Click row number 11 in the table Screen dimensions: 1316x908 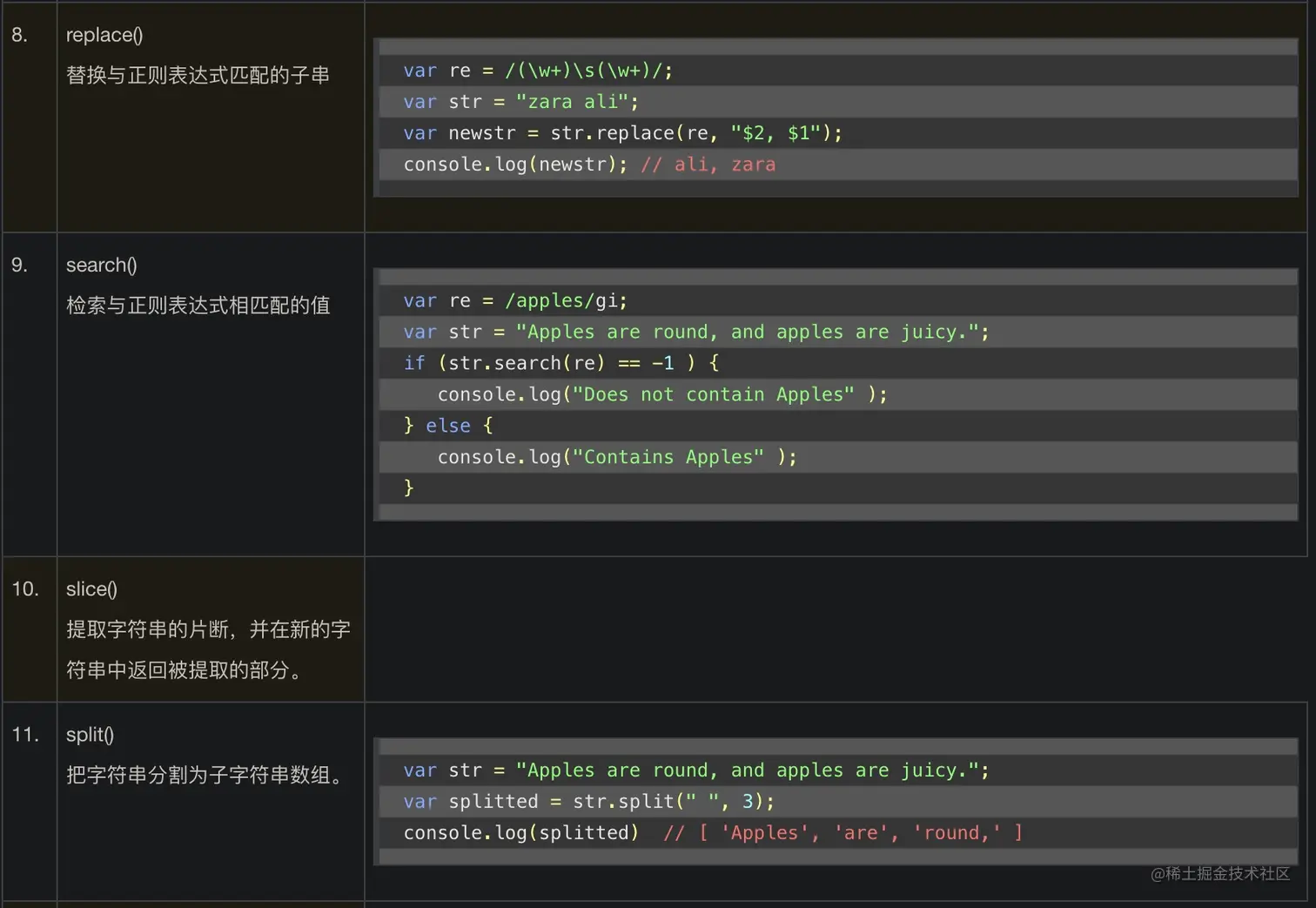[25, 734]
